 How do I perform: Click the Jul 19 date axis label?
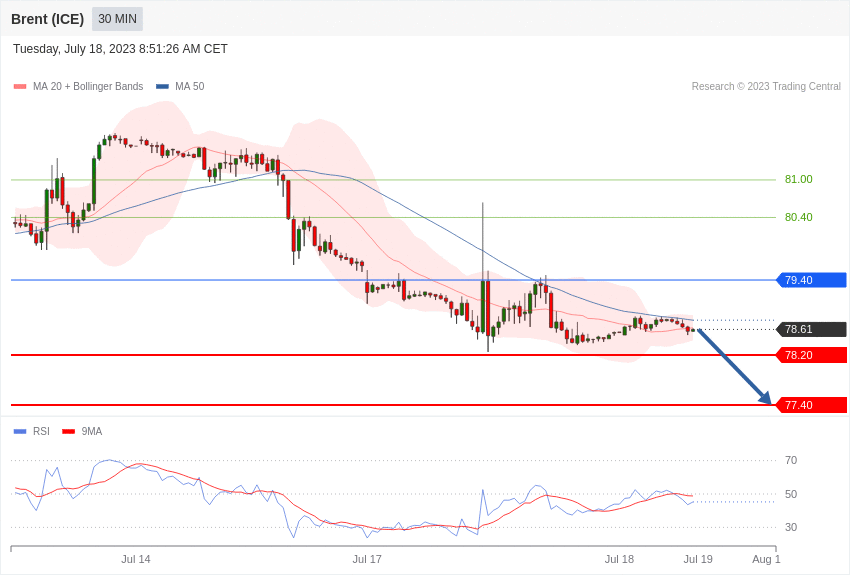click(698, 559)
